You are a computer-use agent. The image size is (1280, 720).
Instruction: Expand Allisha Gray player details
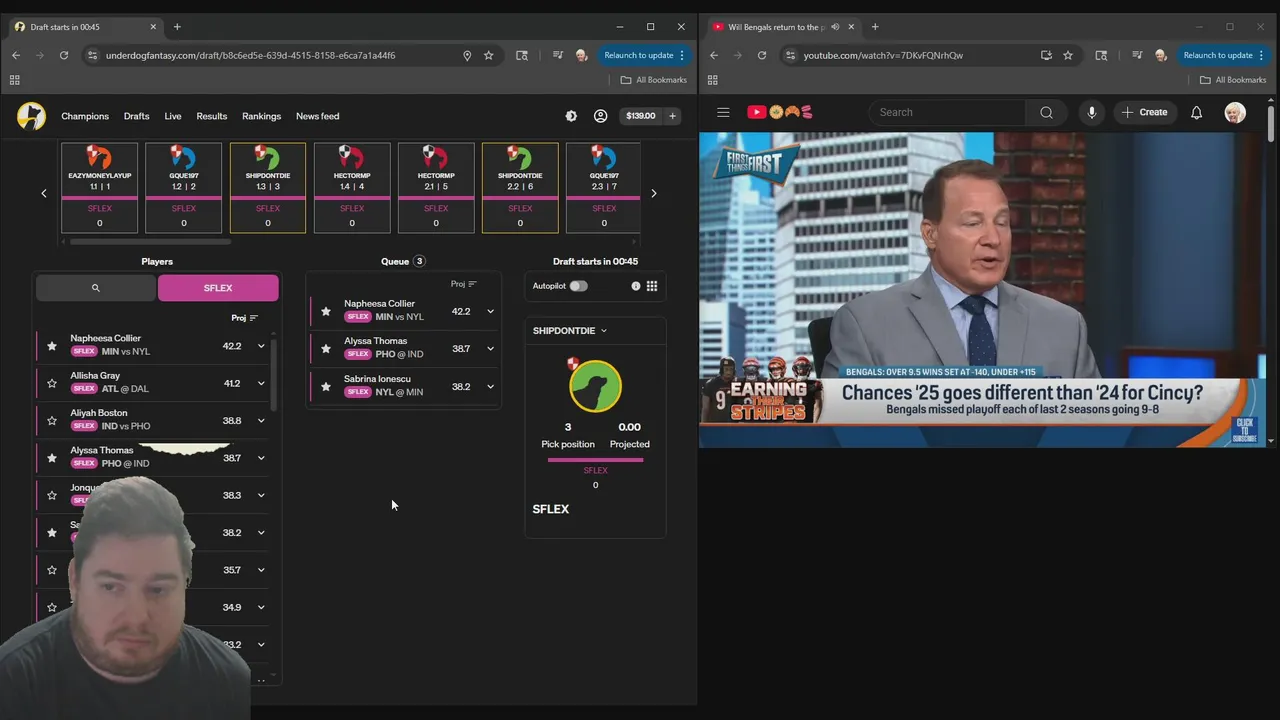261,383
